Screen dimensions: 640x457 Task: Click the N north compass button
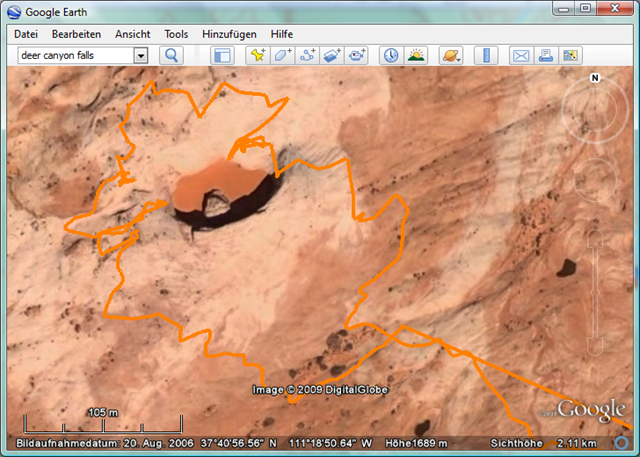[x=594, y=78]
